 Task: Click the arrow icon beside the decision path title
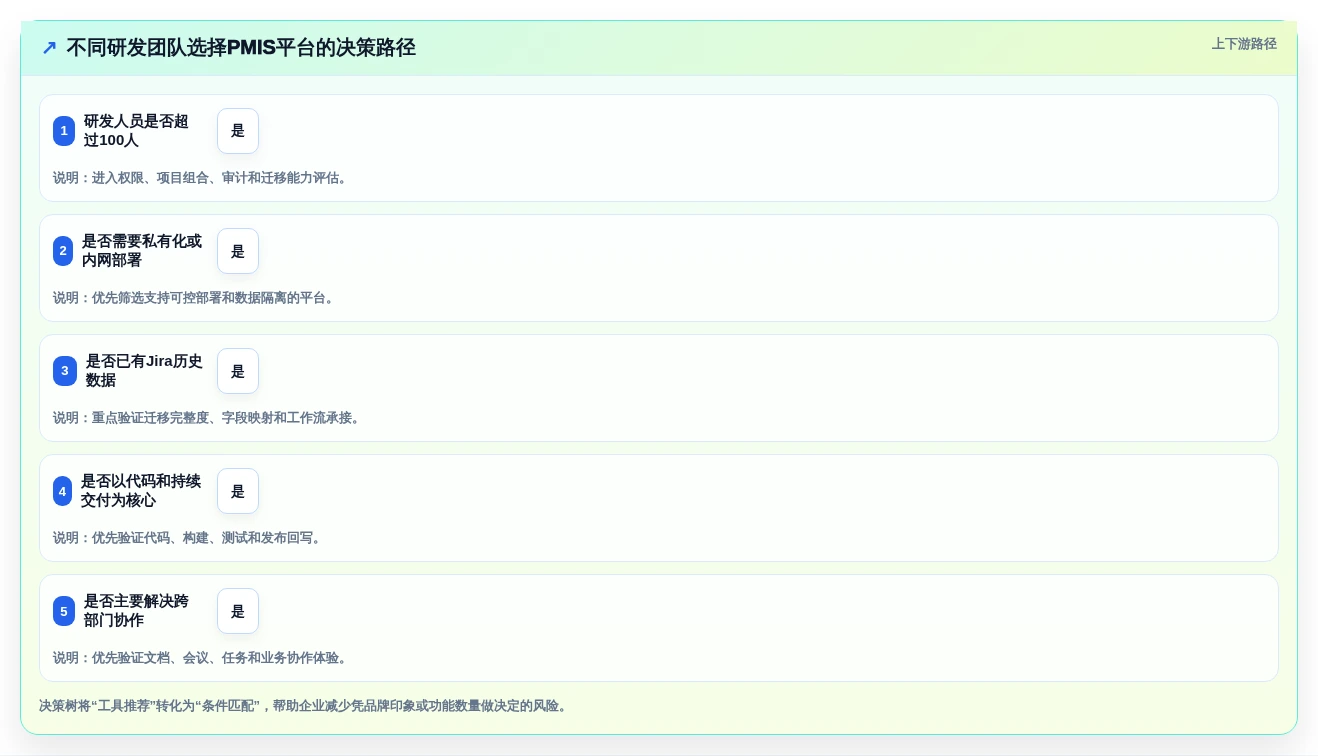click(x=49, y=48)
